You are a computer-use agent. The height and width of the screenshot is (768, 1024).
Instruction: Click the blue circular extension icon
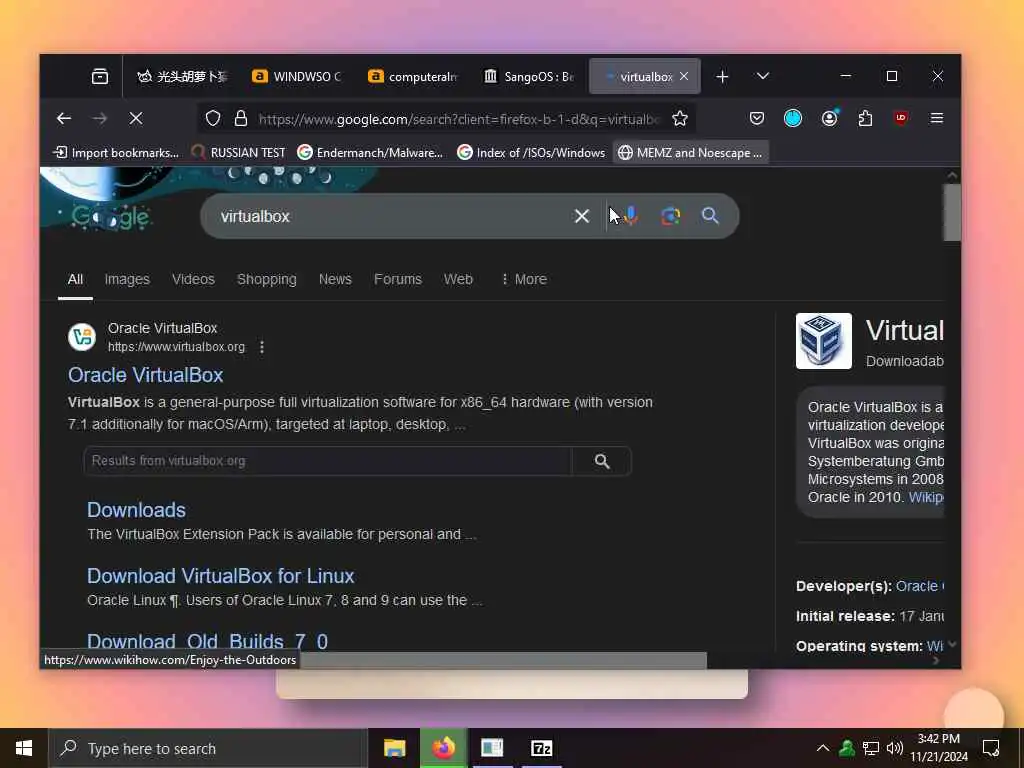[793, 118]
